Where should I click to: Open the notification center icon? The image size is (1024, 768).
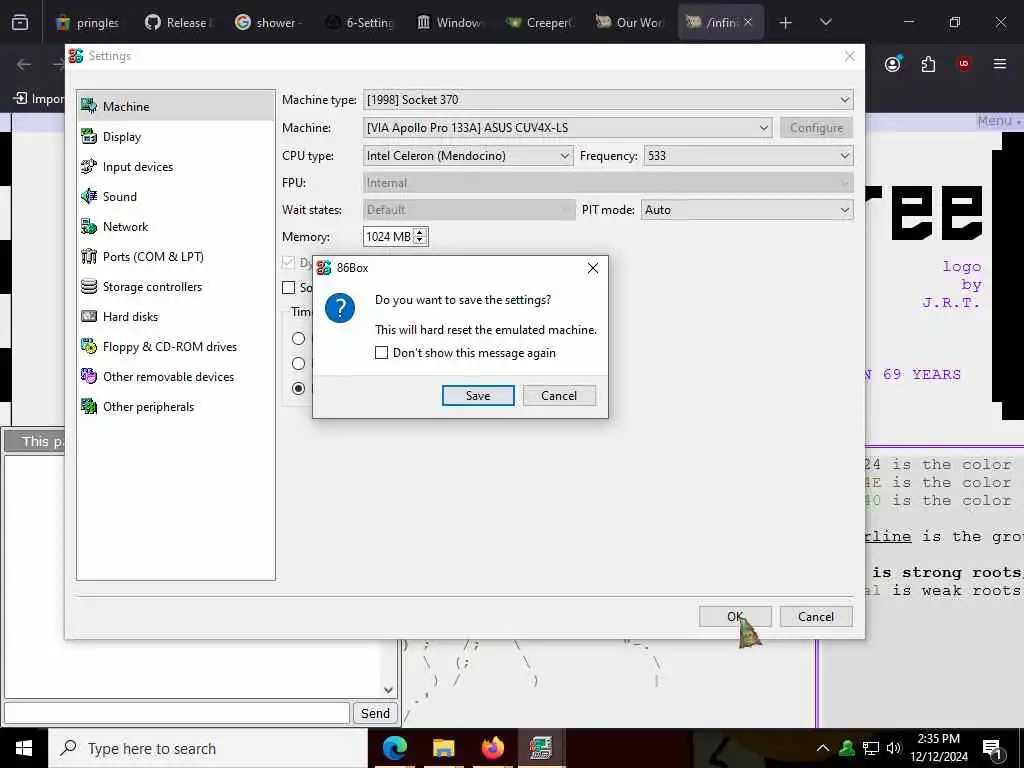click(x=992, y=750)
